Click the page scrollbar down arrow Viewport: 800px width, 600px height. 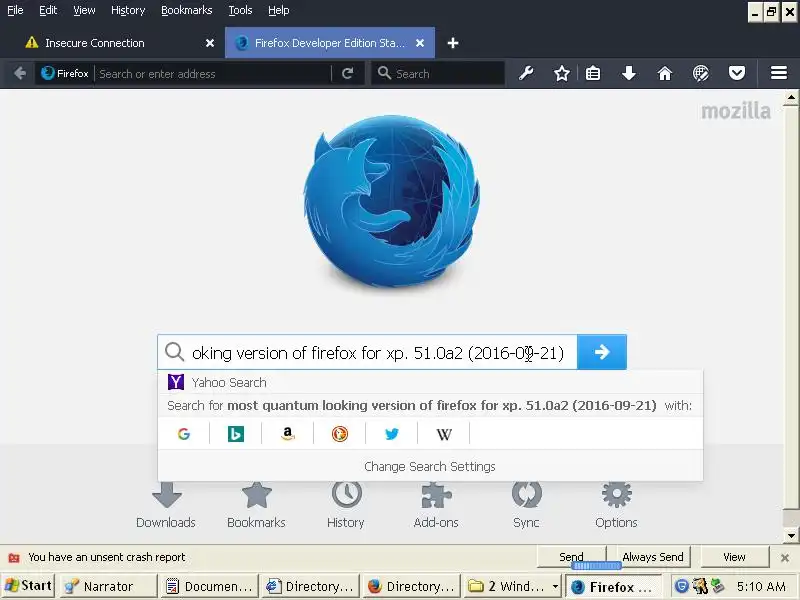click(x=791, y=535)
